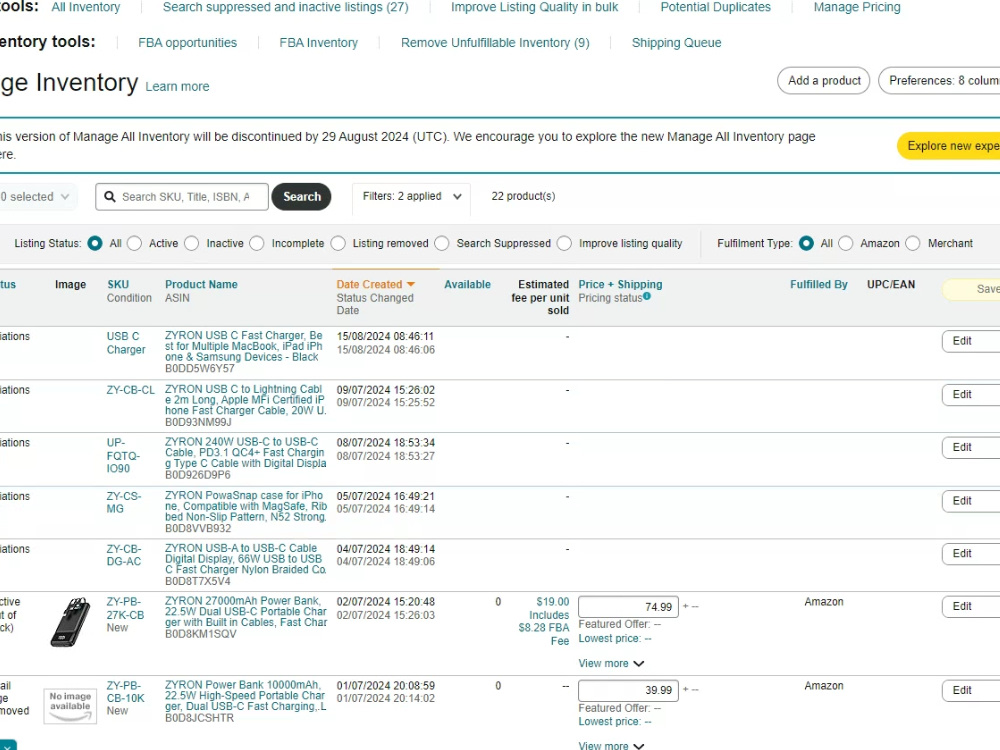Click the Learn more link
Viewport: 1000px width, 750px height.
tap(177, 87)
